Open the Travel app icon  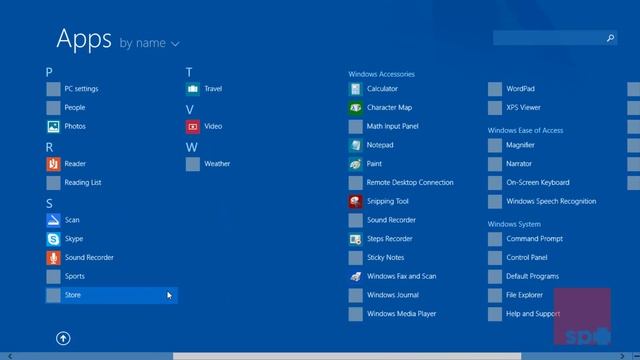[193, 89]
